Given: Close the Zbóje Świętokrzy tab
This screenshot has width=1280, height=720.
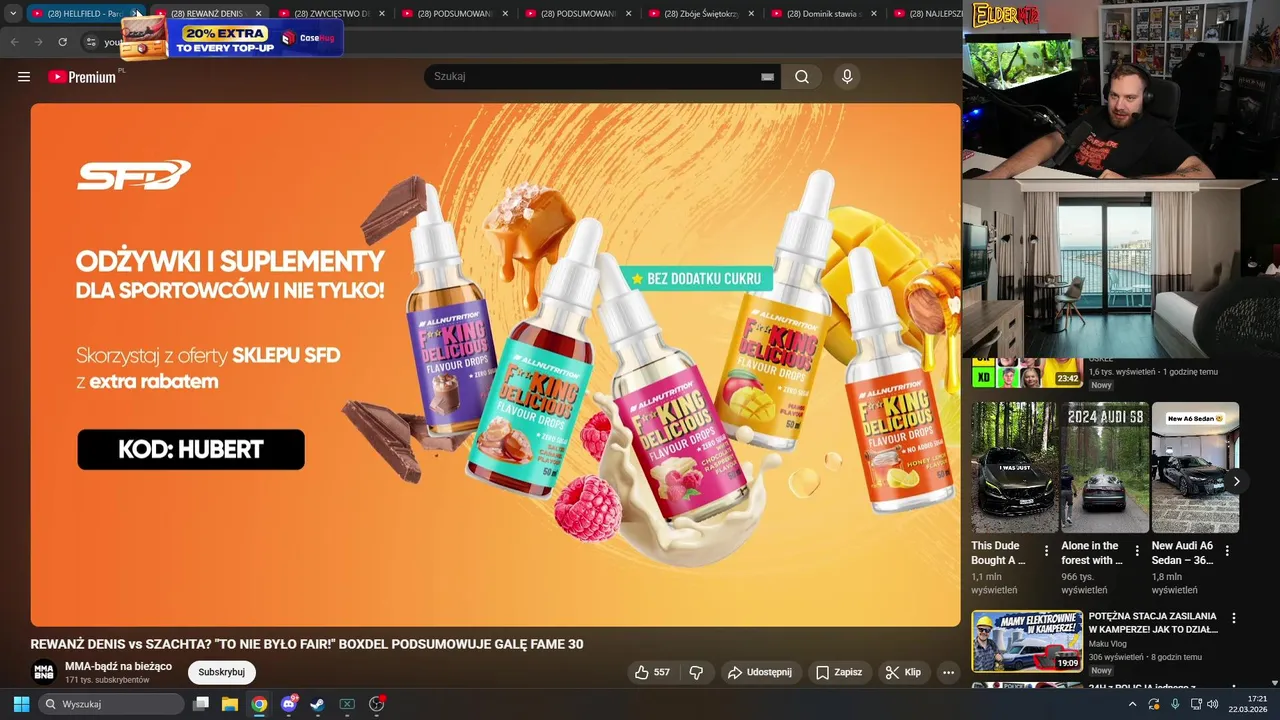Looking at the screenshot, I should pyautogui.click(x=751, y=14).
